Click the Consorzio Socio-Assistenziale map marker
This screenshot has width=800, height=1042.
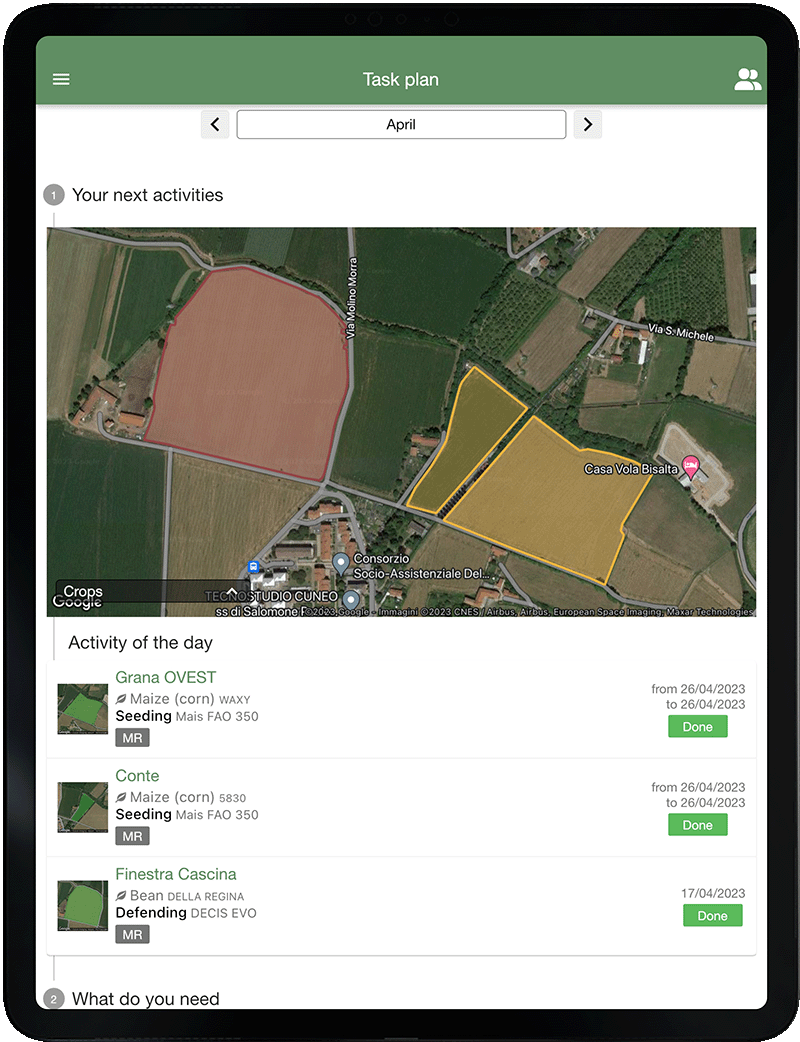tap(341, 561)
